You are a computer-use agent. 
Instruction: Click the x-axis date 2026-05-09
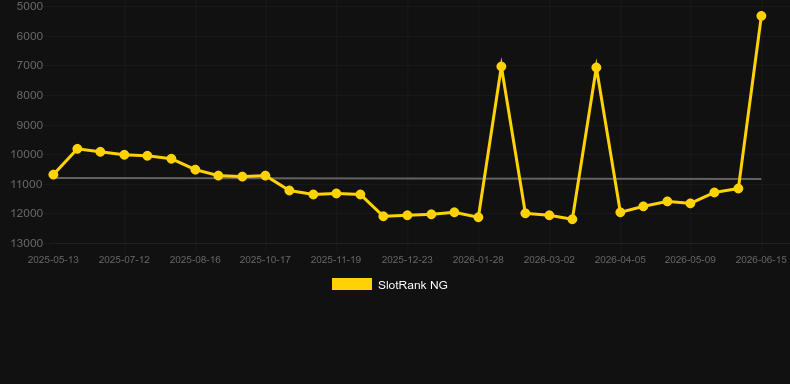click(690, 260)
